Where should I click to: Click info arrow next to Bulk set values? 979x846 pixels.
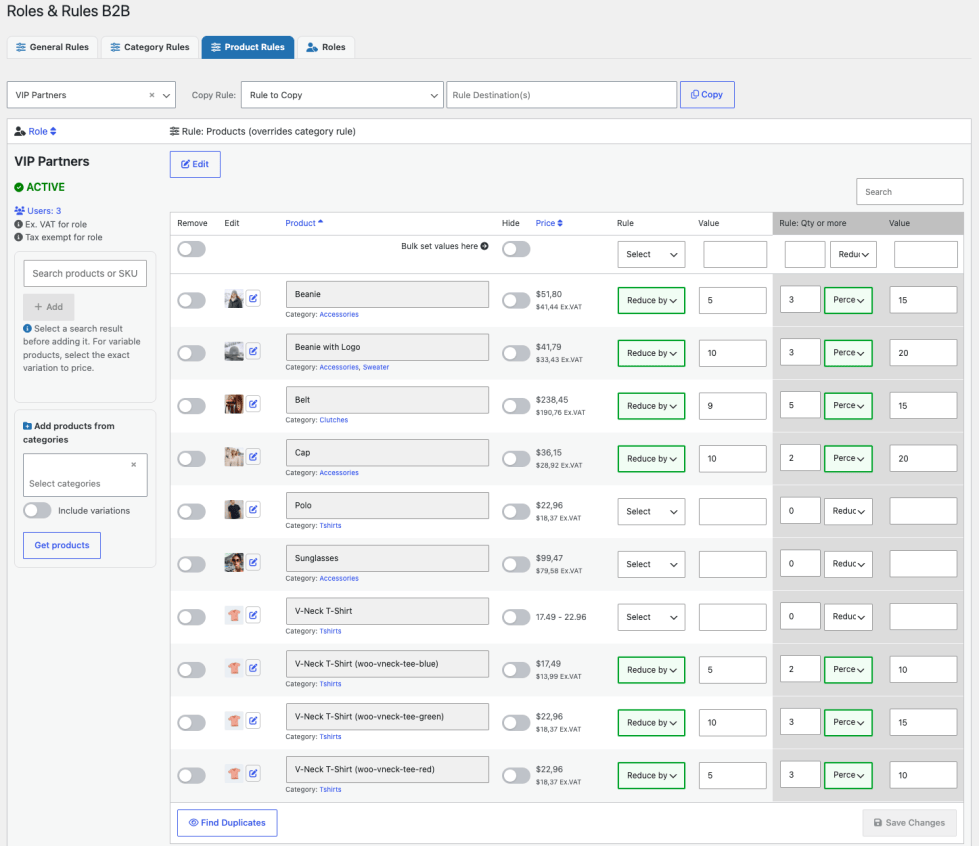(485, 246)
